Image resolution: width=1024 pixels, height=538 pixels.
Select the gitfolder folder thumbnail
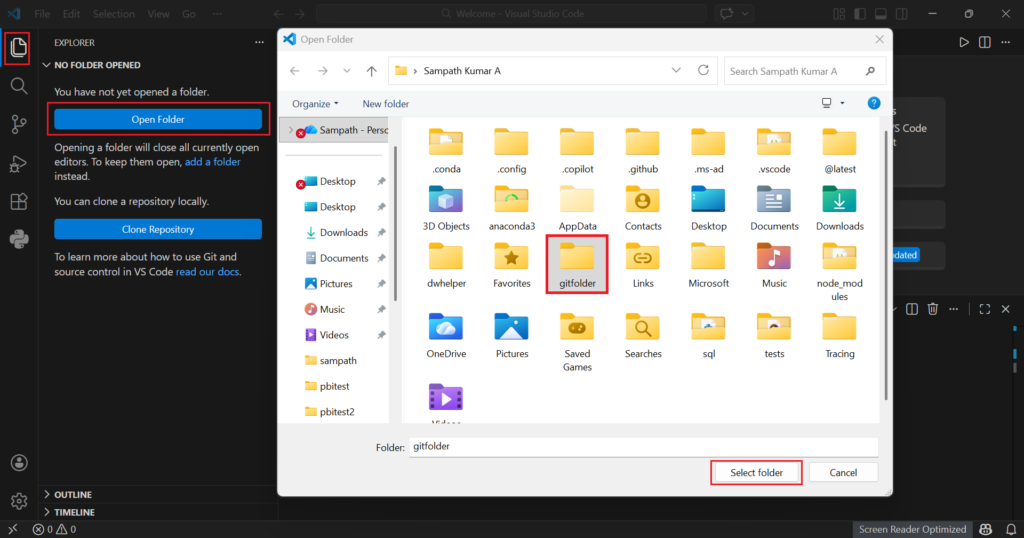pyautogui.click(x=577, y=259)
